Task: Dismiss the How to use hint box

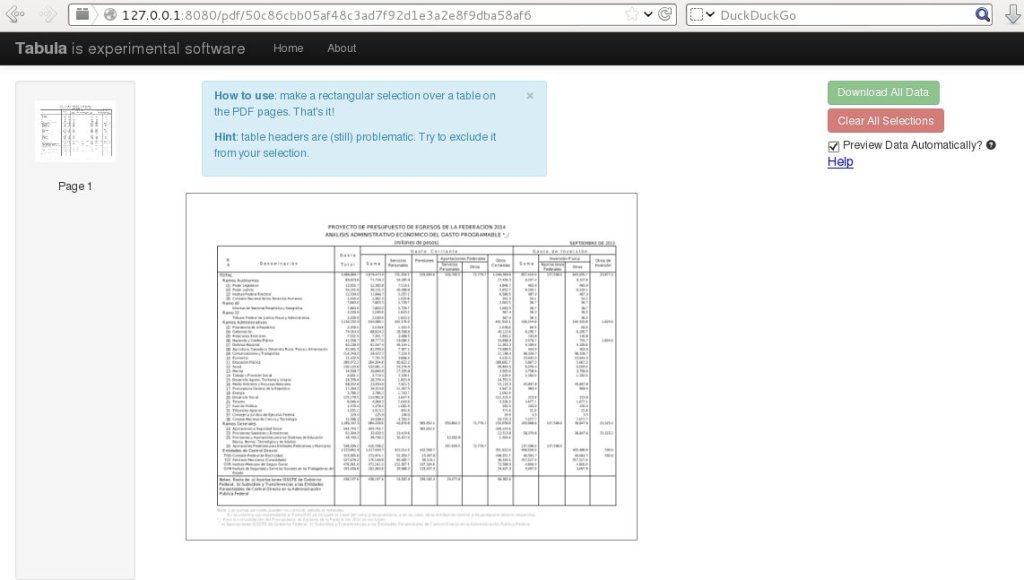Action: click(530, 96)
